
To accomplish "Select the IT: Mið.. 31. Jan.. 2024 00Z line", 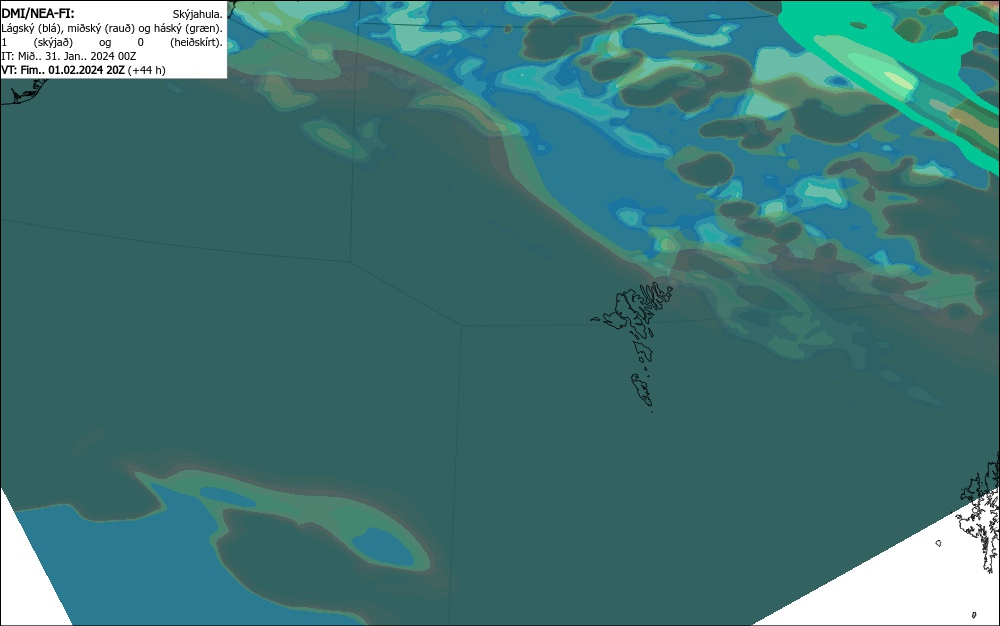I will point(69,56).
